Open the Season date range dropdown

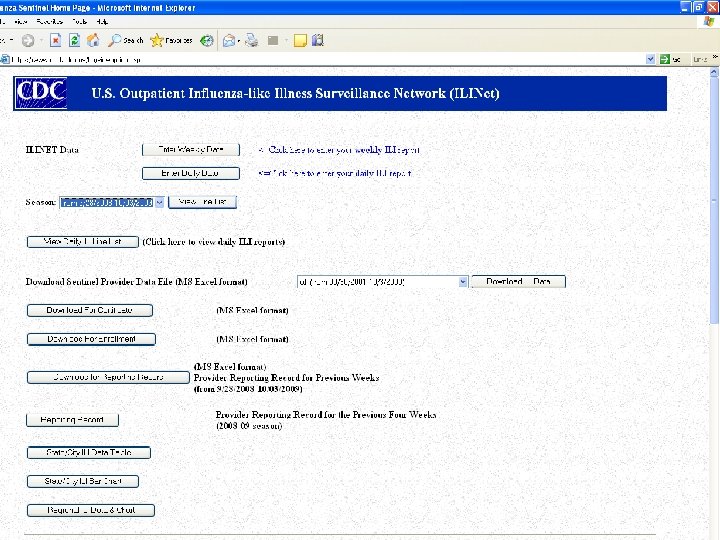tap(112, 202)
